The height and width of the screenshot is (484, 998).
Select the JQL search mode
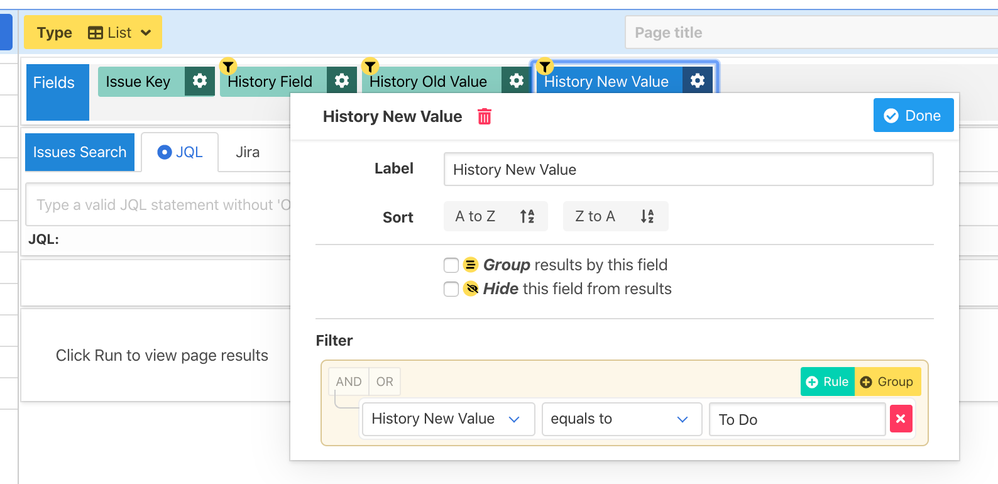coord(180,152)
